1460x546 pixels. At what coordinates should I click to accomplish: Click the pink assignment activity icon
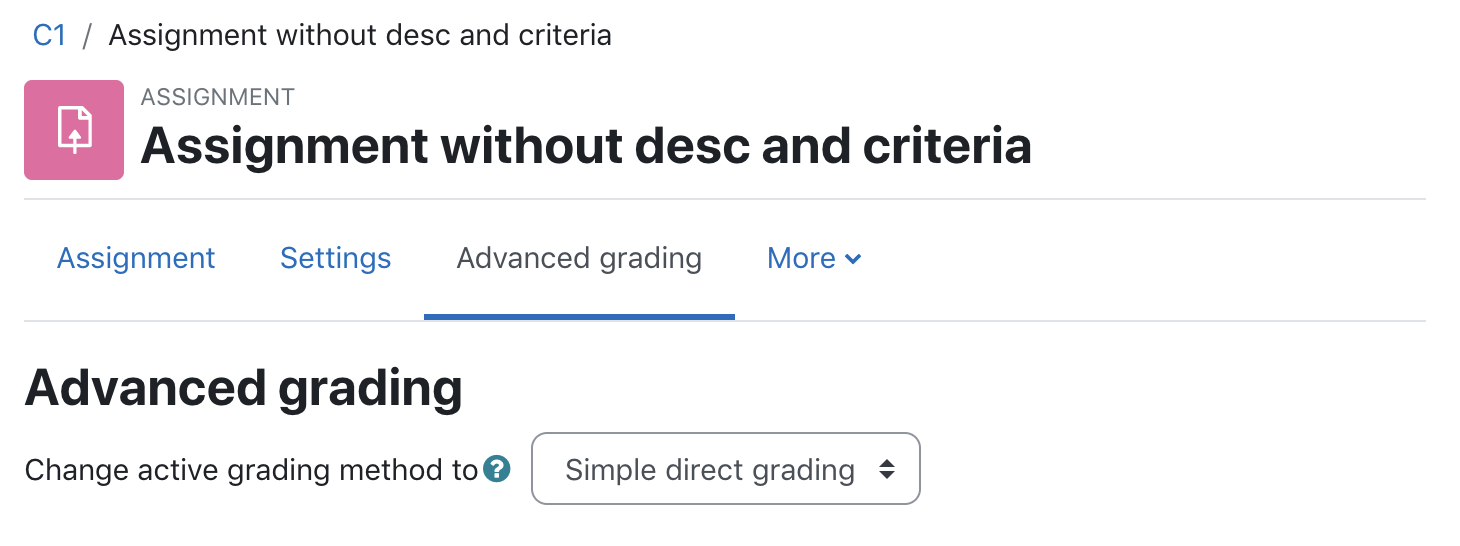point(74,130)
